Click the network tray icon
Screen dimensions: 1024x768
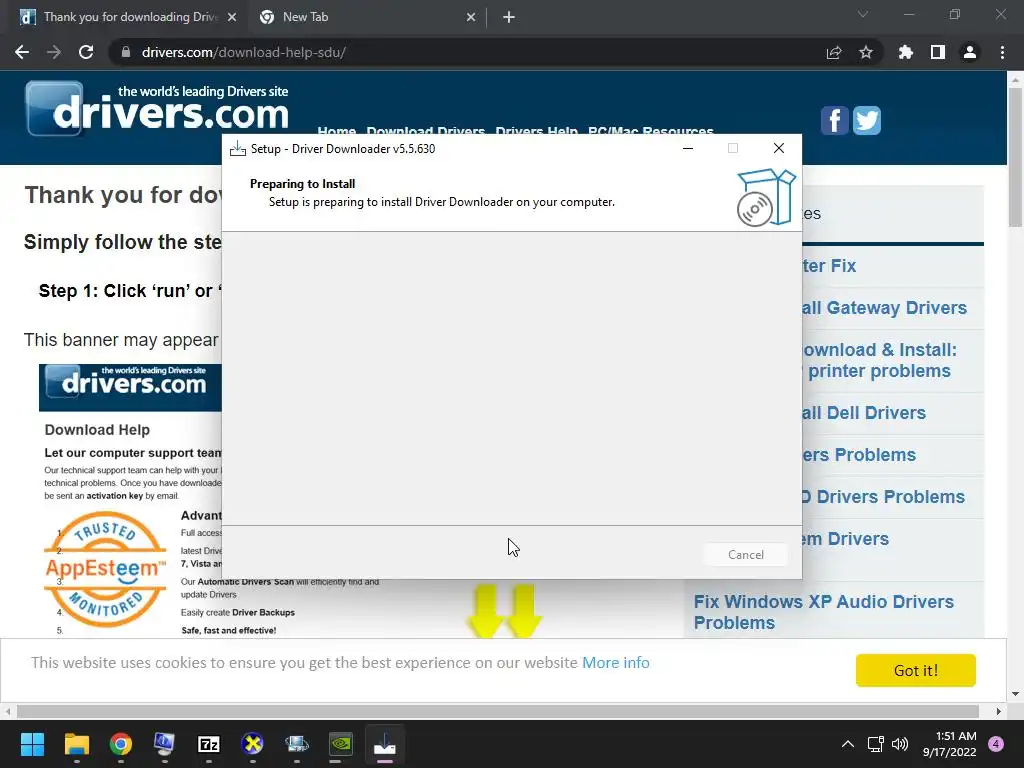[x=875, y=744]
